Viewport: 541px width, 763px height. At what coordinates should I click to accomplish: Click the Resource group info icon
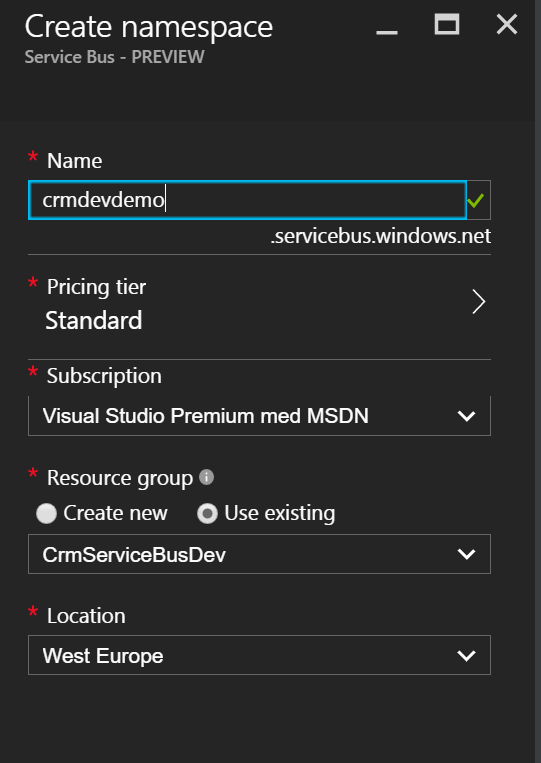[x=206, y=477]
